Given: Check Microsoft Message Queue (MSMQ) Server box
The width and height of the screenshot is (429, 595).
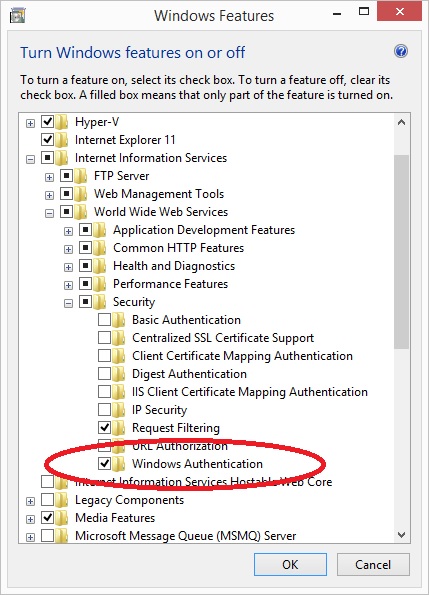Looking at the screenshot, I should coord(47,535).
